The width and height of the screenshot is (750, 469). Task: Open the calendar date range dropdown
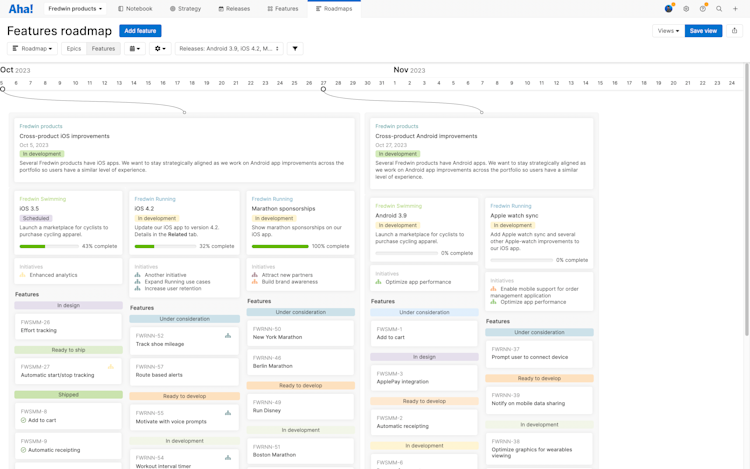click(x=135, y=48)
